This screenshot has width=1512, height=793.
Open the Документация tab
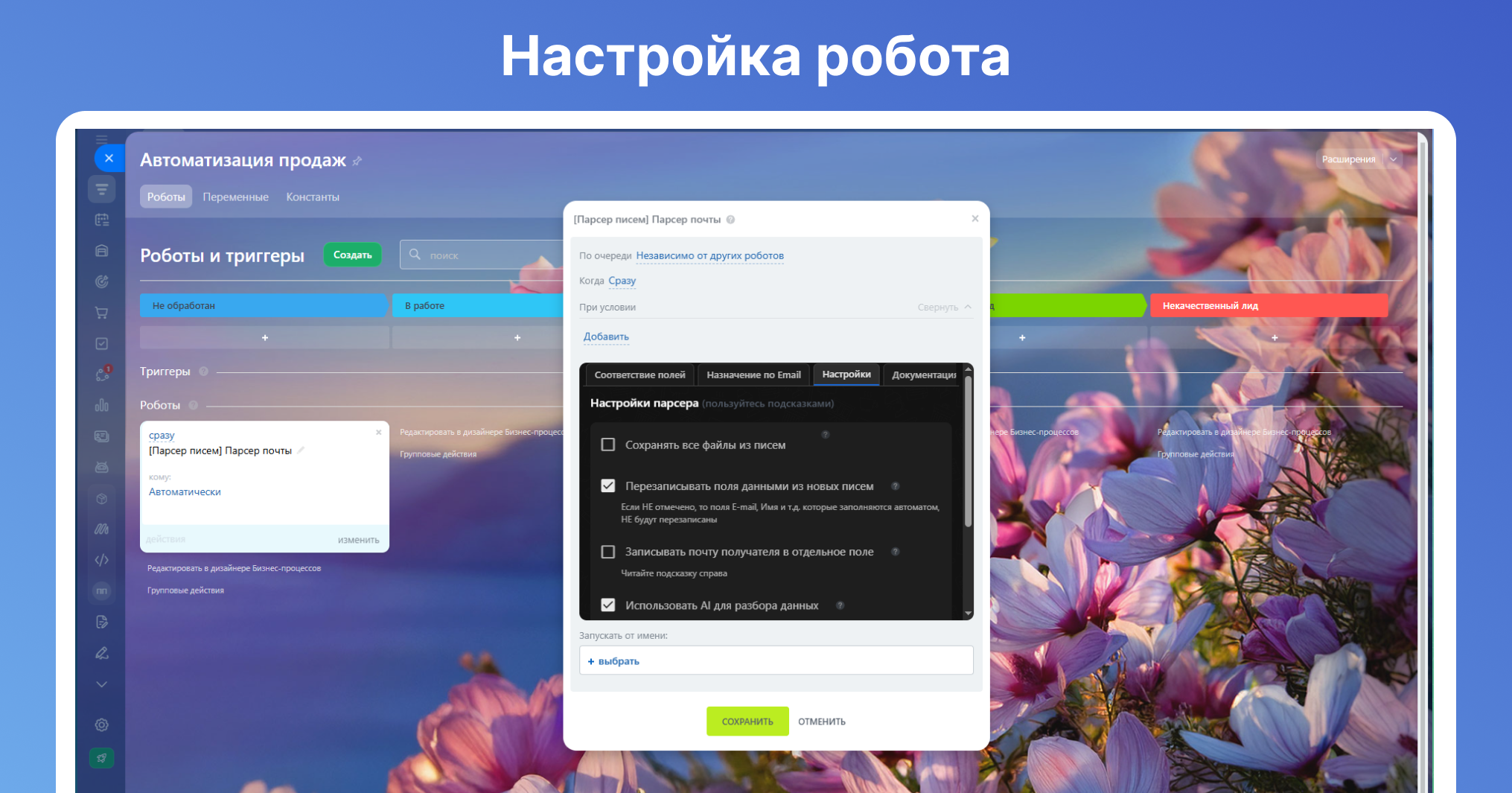pyautogui.click(x=923, y=375)
